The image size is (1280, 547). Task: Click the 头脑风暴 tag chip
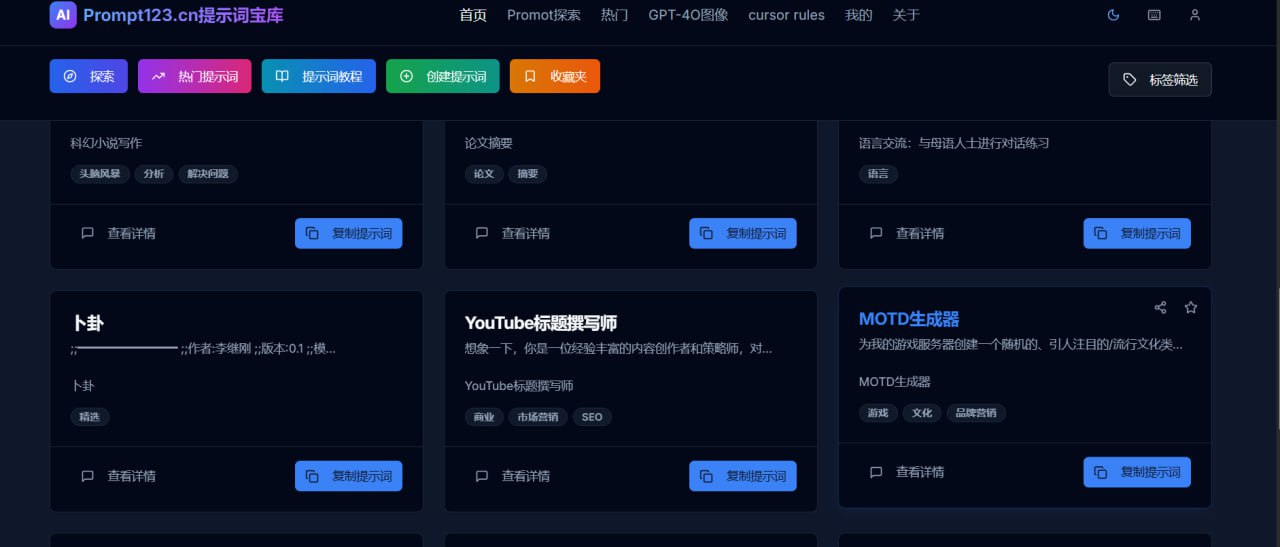(x=100, y=174)
